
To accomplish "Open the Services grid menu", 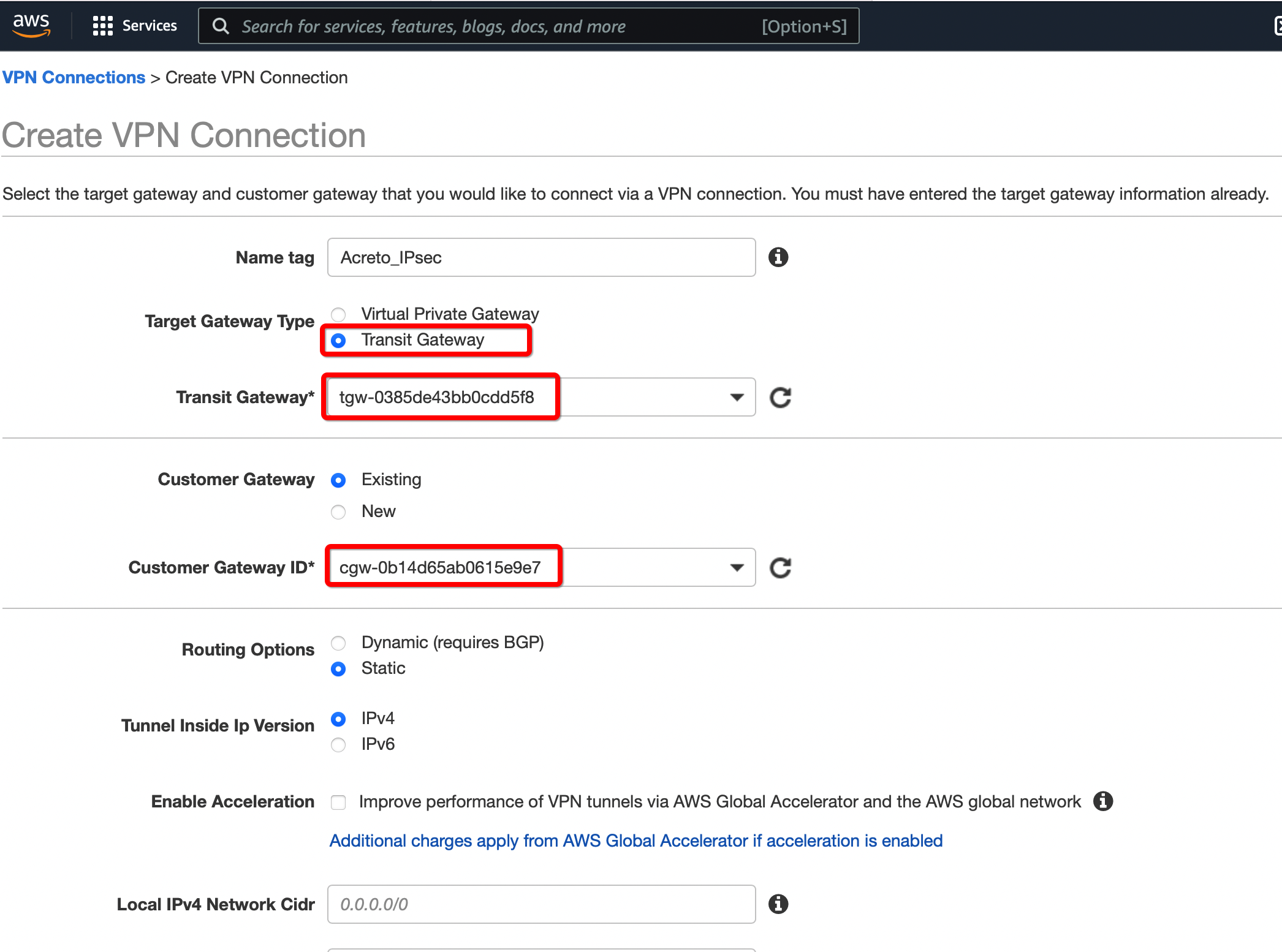I will tap(103, 26).
